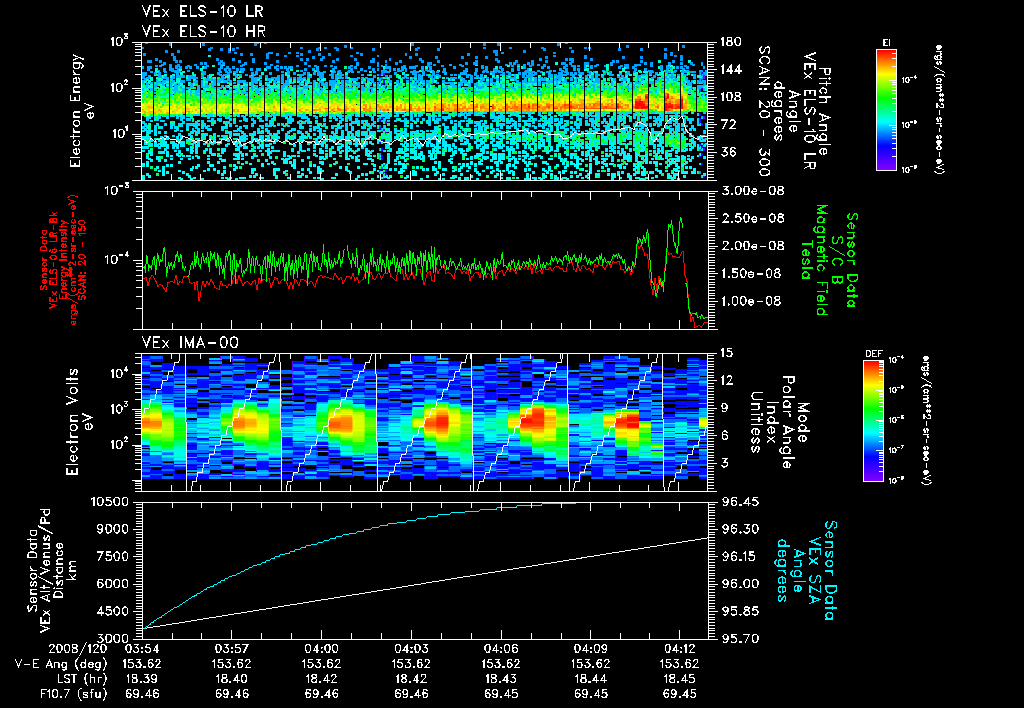The width and height of the screenshot is (1024, 708).
Task: Click the altitude tick value 10500
Action: (108, 502)
